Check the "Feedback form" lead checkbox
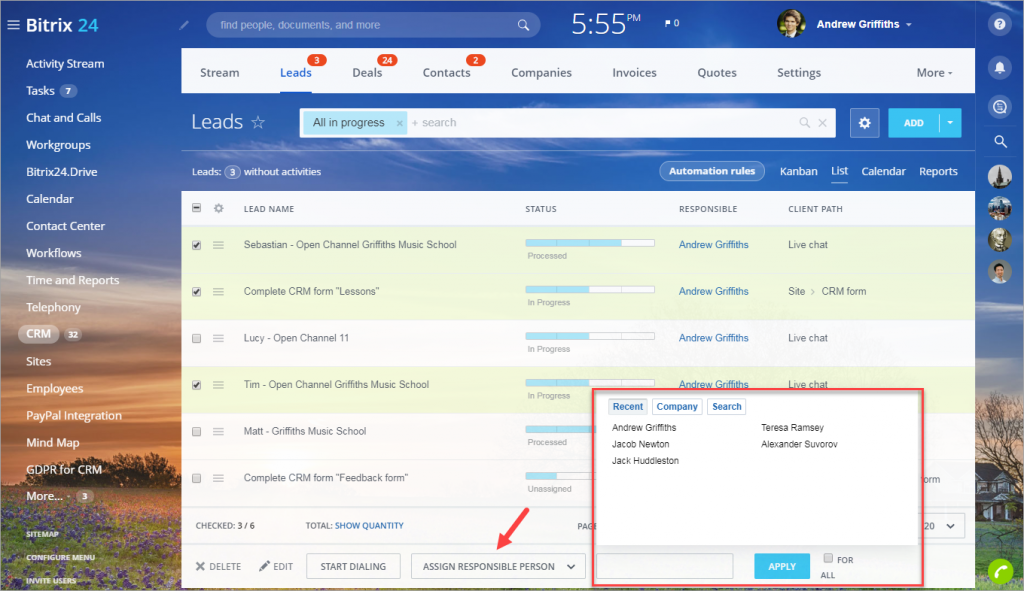The height and width of the screenshot is (591, 1024). (x=197, y=479)
